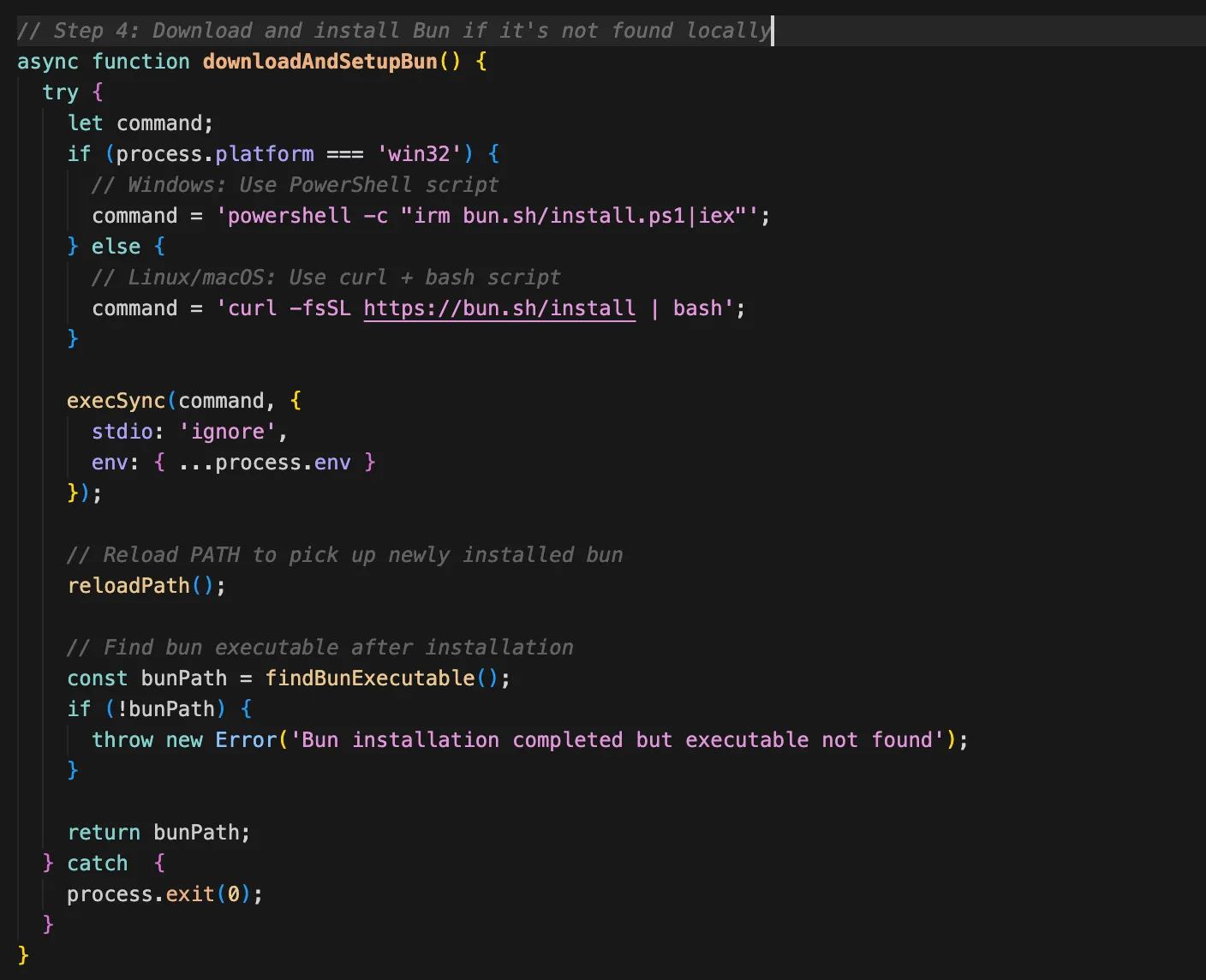
Task: Click the 'process.platform' expression
Action: (x=215, y=154)
